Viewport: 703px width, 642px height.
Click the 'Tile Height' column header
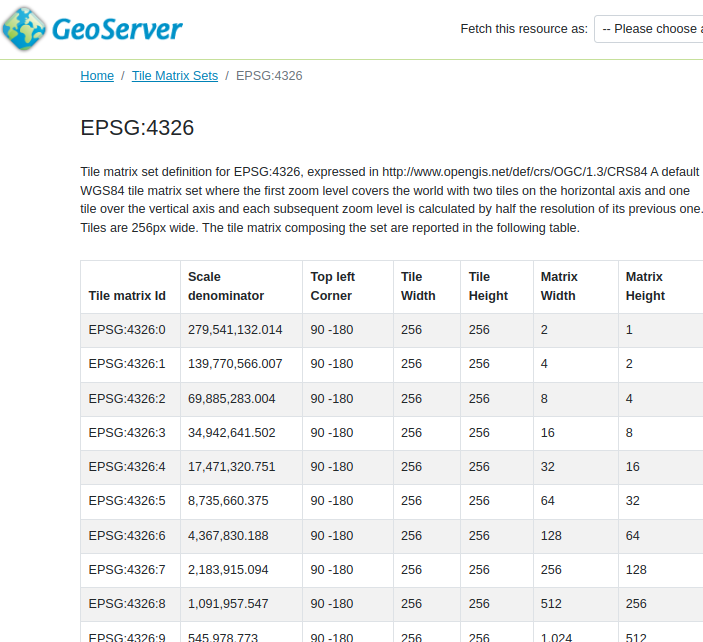click(488, 286)
